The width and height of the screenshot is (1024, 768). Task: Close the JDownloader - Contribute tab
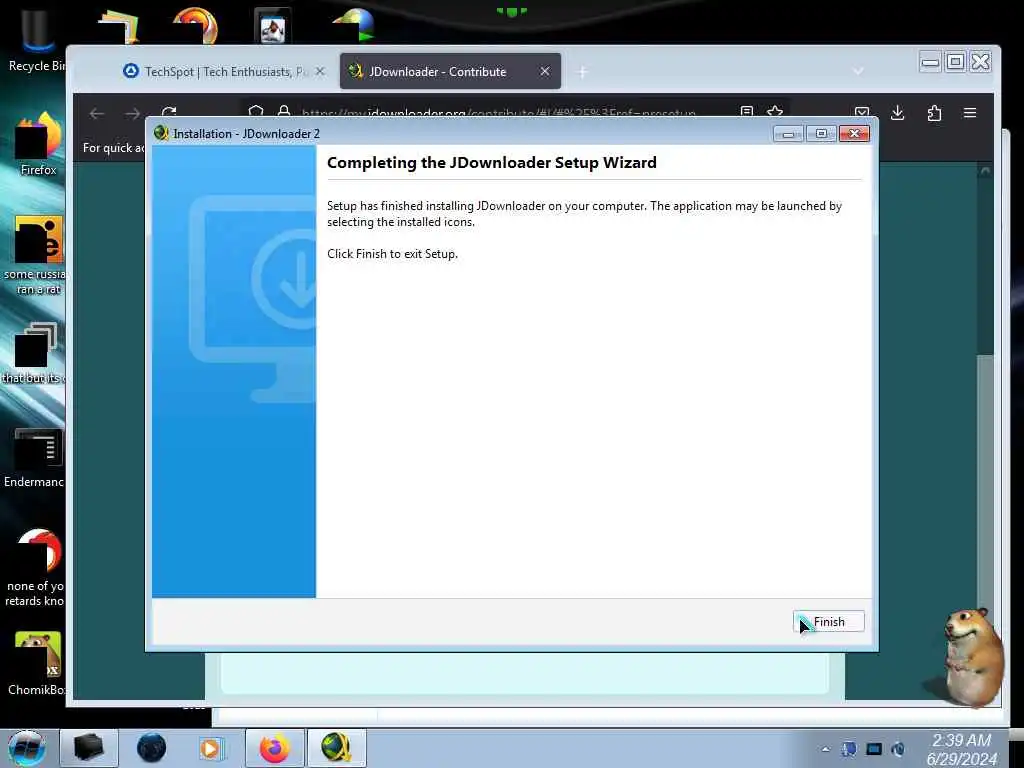pyautogui.click(x=545, y=71)
